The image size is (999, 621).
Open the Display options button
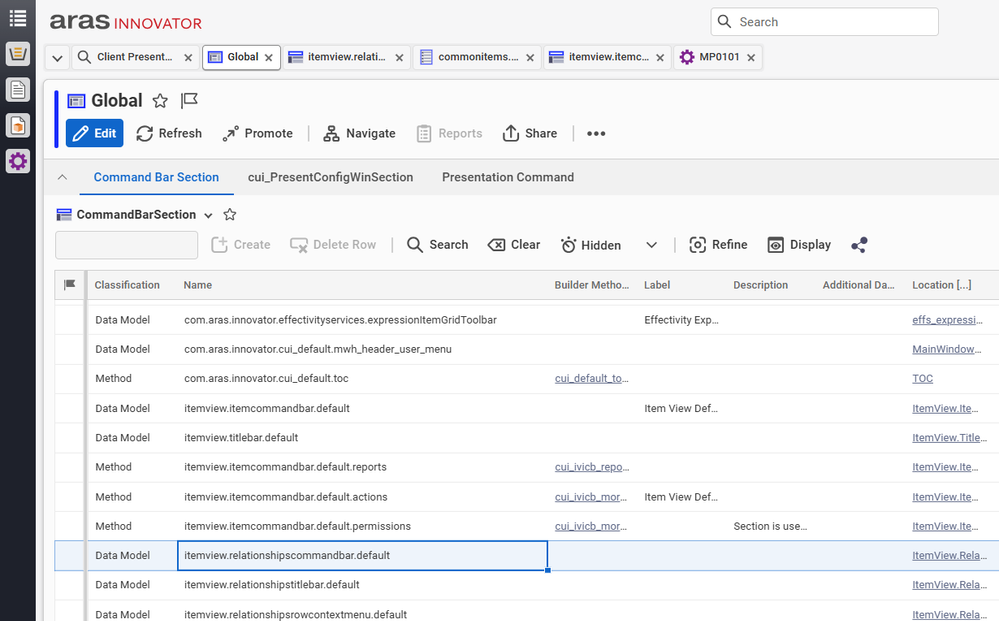pyautogui.click(x=799, y=245)
